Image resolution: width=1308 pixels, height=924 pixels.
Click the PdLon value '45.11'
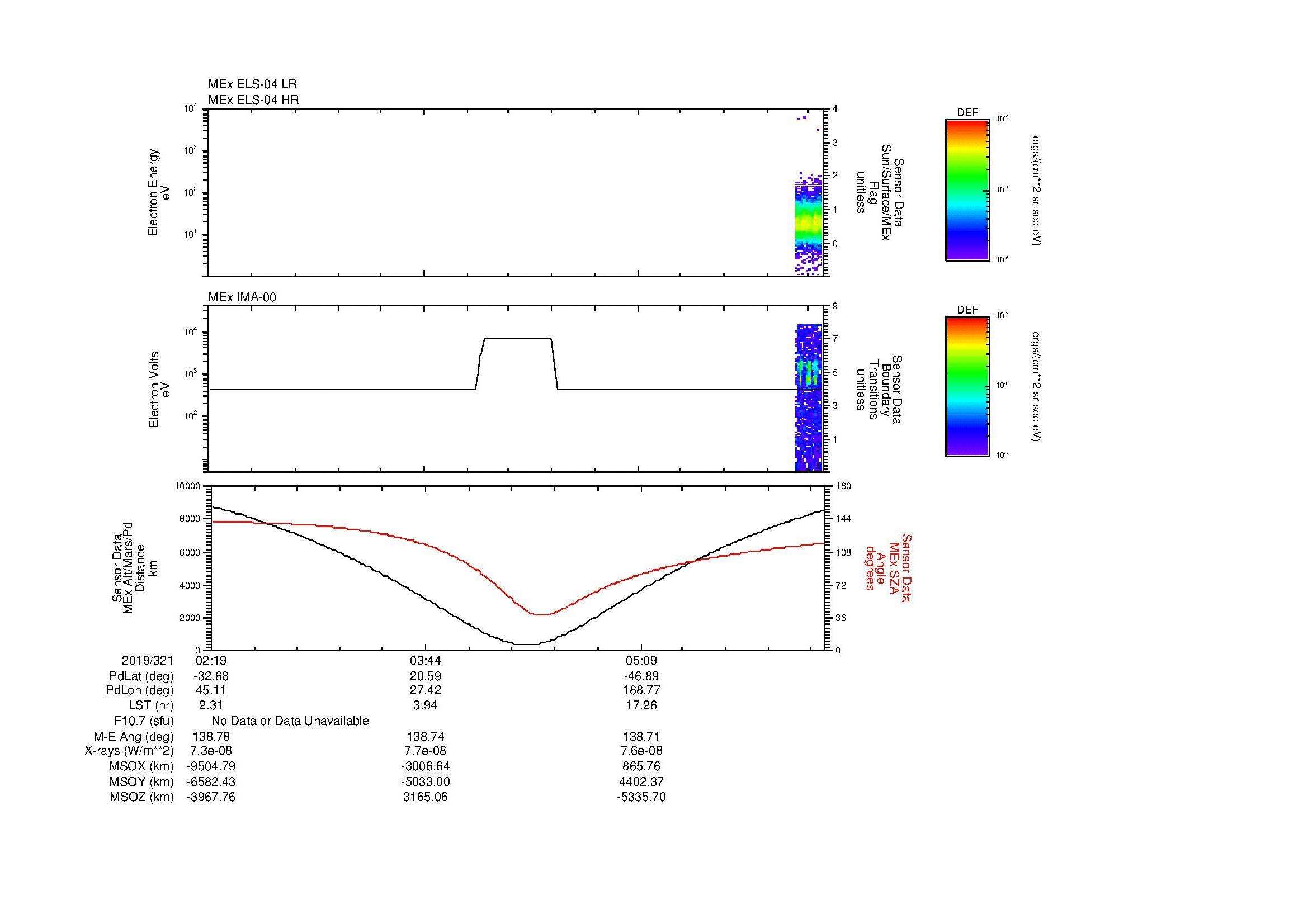211,690
